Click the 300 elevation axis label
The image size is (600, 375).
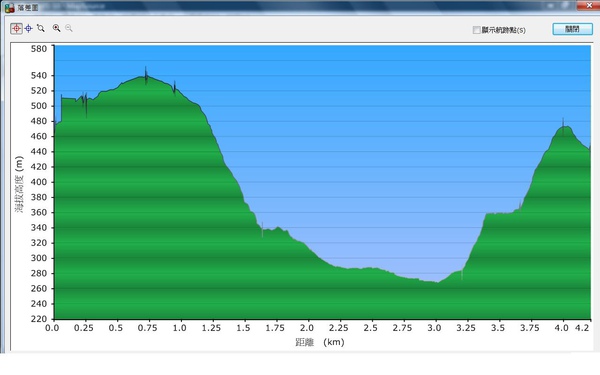(x=39, y=258)
